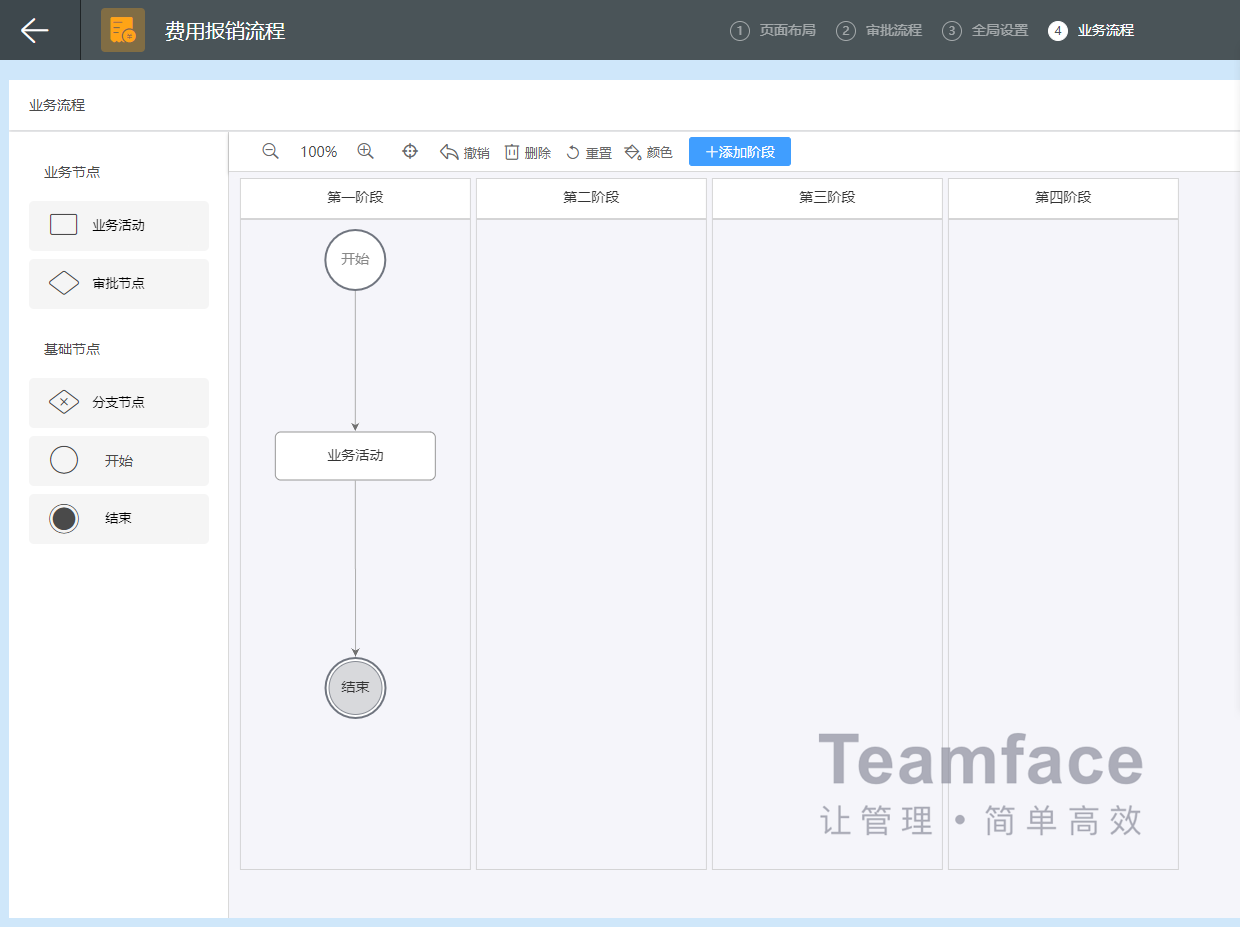Select the 审批节点 diamond in palette
Viewport: 1240px width, 927px height.
119,284
